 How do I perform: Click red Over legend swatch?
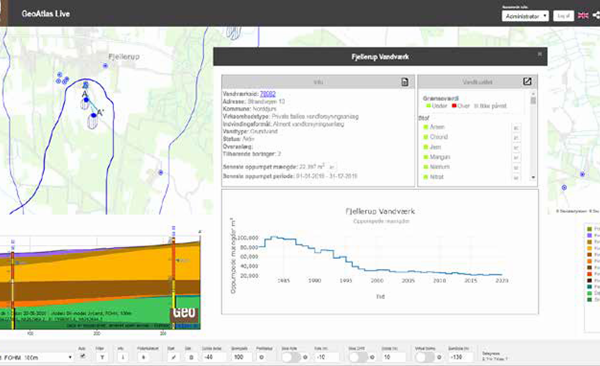pyautogui.click(x=454, y=106)
